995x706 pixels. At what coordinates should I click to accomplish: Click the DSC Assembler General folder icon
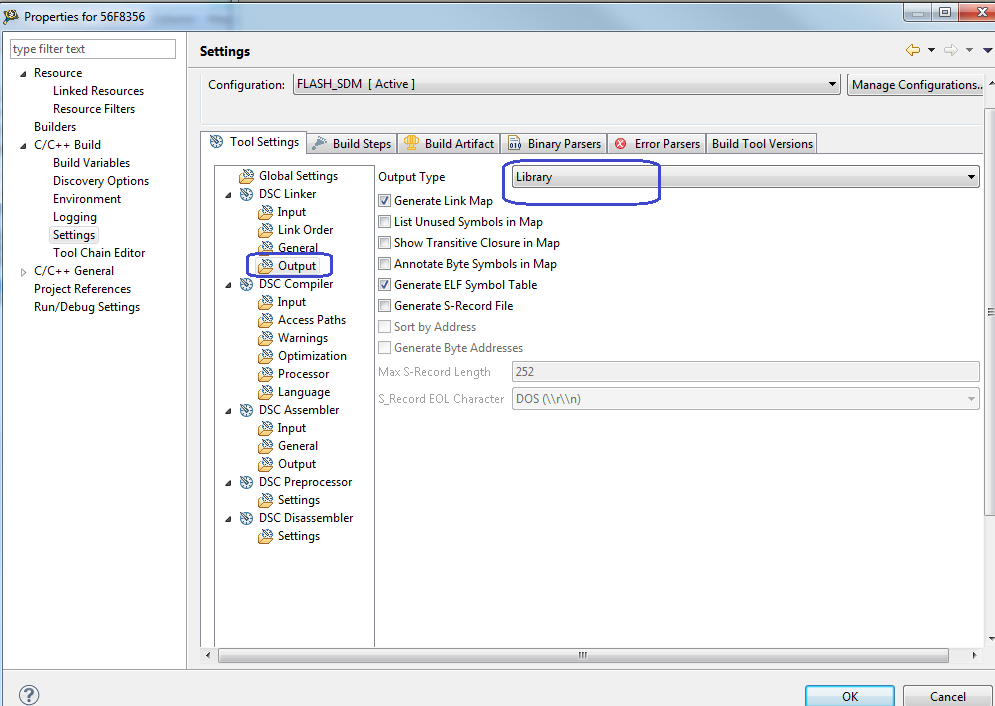coord(265,447)
